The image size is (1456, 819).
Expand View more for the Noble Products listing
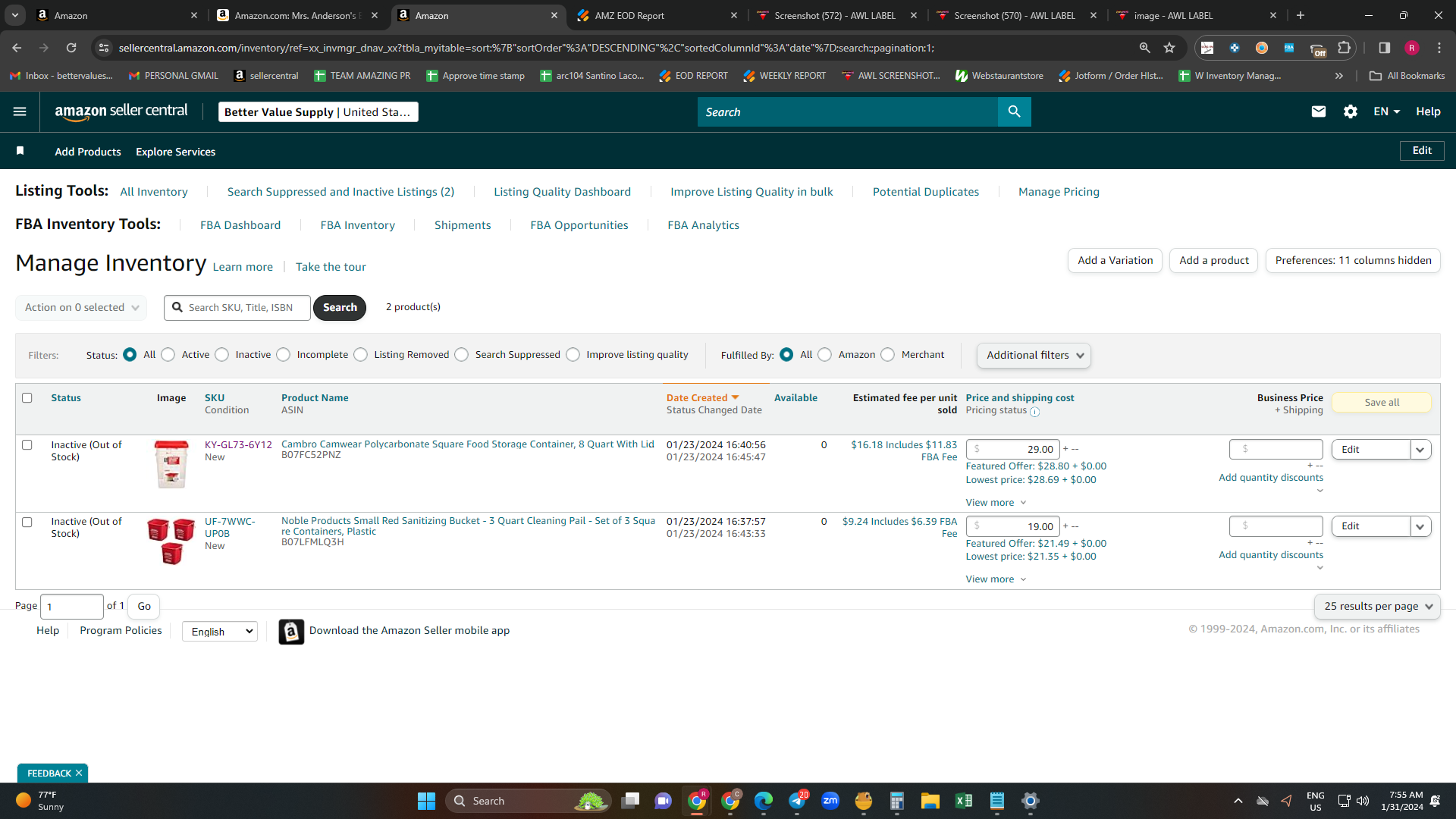coord(996,579)
